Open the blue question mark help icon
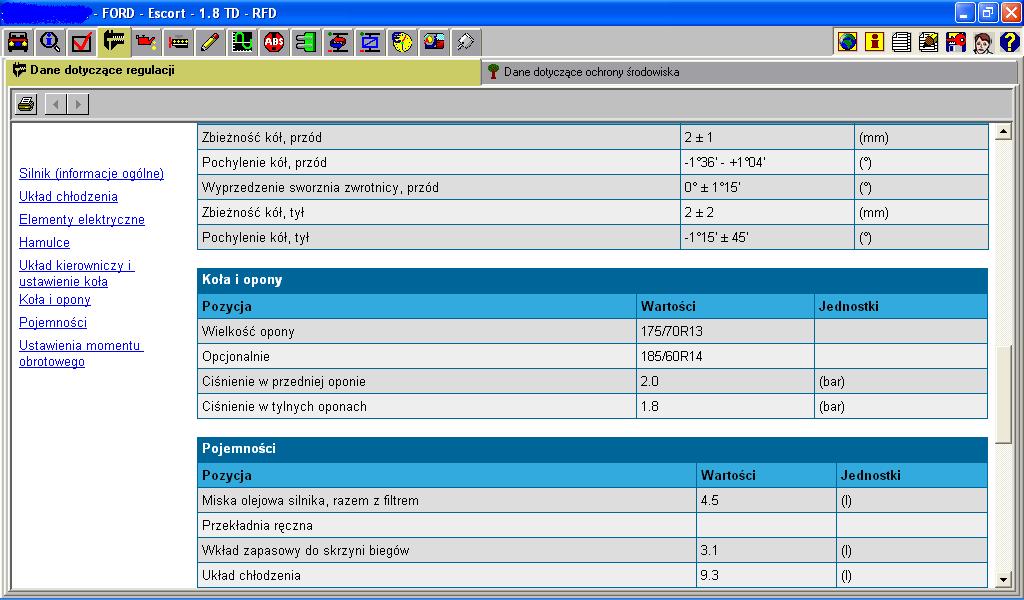1024x600 pixels. coord(1009,42)
